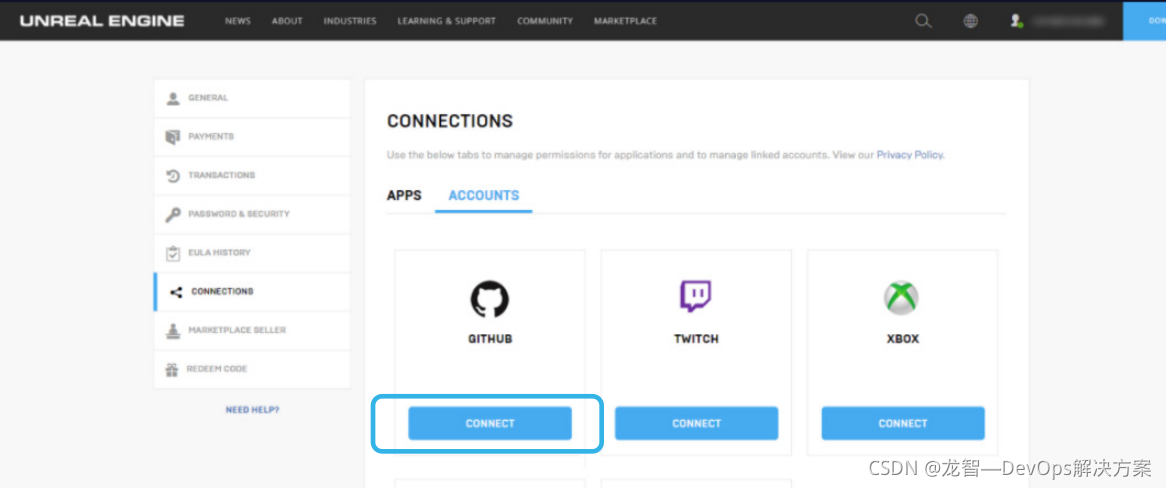This screenshot has height=489, width=1166.
Task: Click the CONNECTIONS heading text
Action: point(450,121)
